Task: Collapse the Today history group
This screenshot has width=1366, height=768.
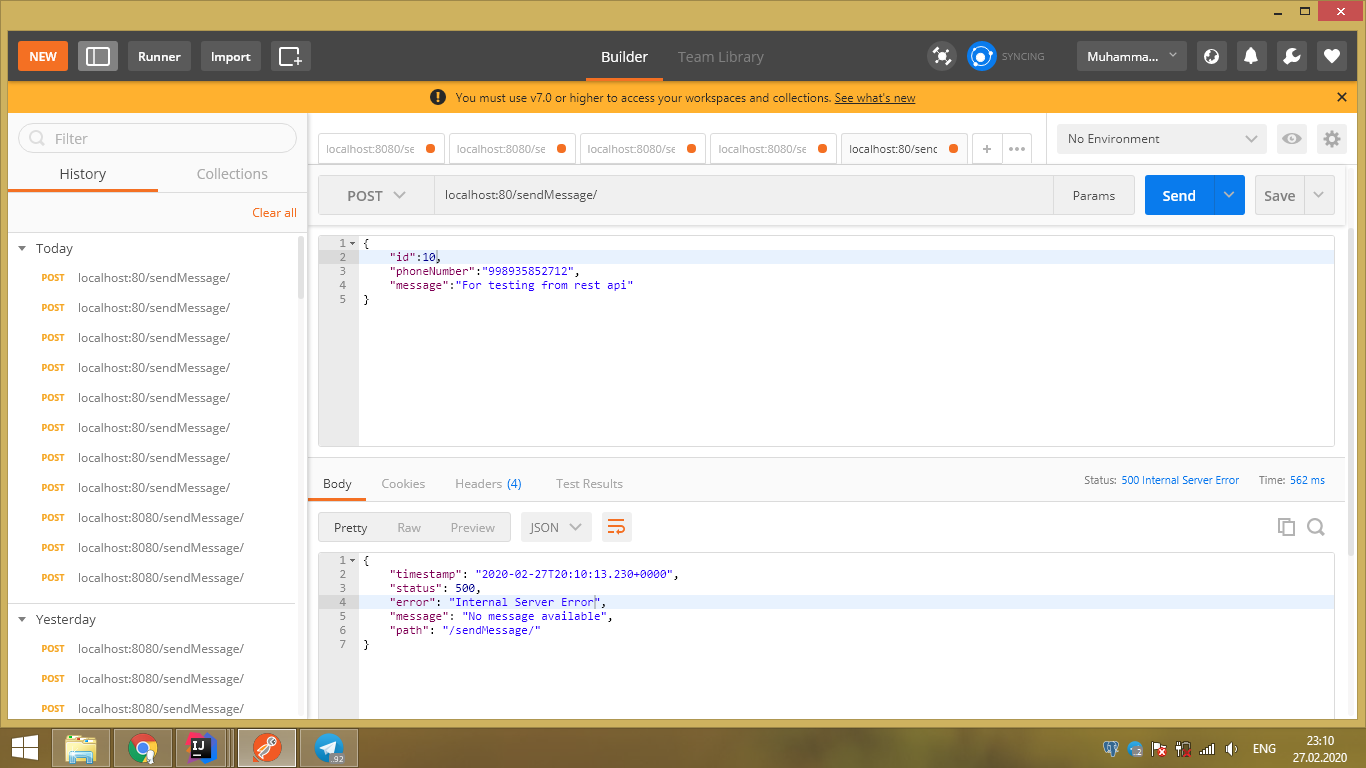Action: (x=22, y=248)
